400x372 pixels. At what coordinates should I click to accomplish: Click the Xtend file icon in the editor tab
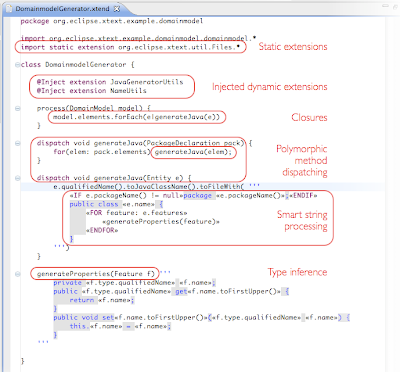click(9, 9)
